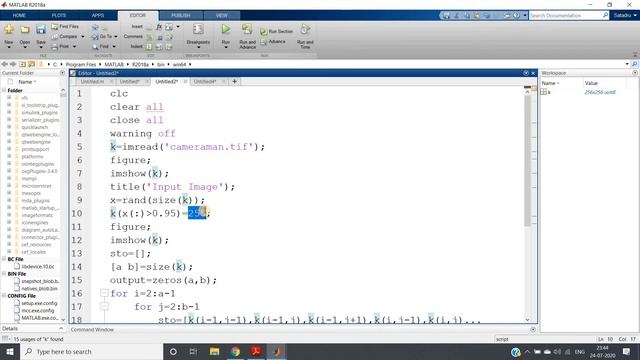Go forward using address bar arrow

pyautogui.click(x=13, y=64)
